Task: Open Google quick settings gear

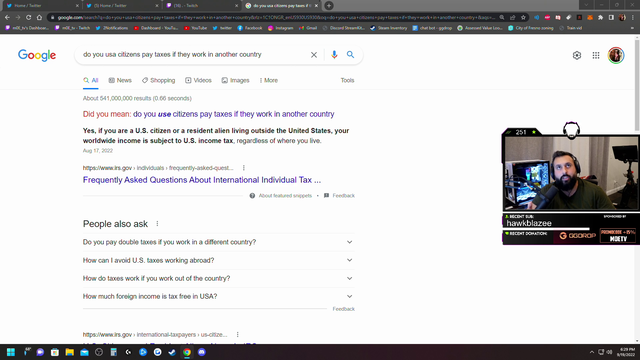Action: click(577, 55)
